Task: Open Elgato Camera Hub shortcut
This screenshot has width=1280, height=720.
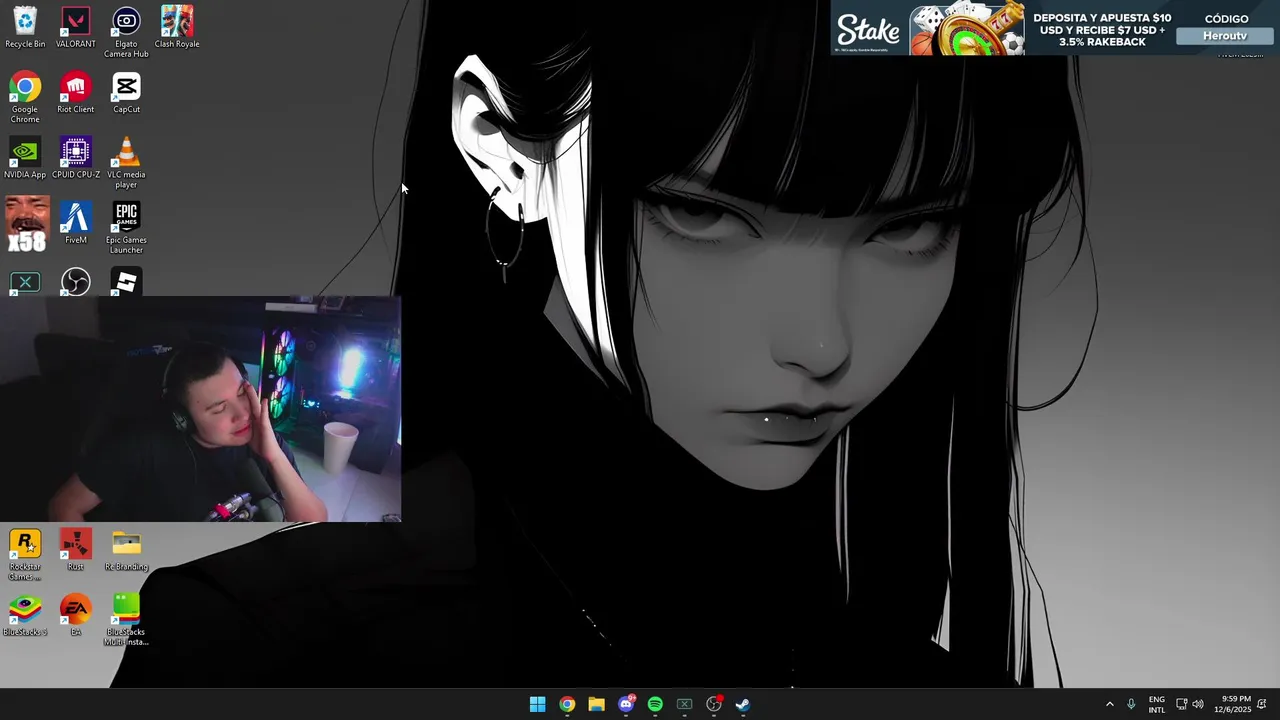Action: pos(126,32)
